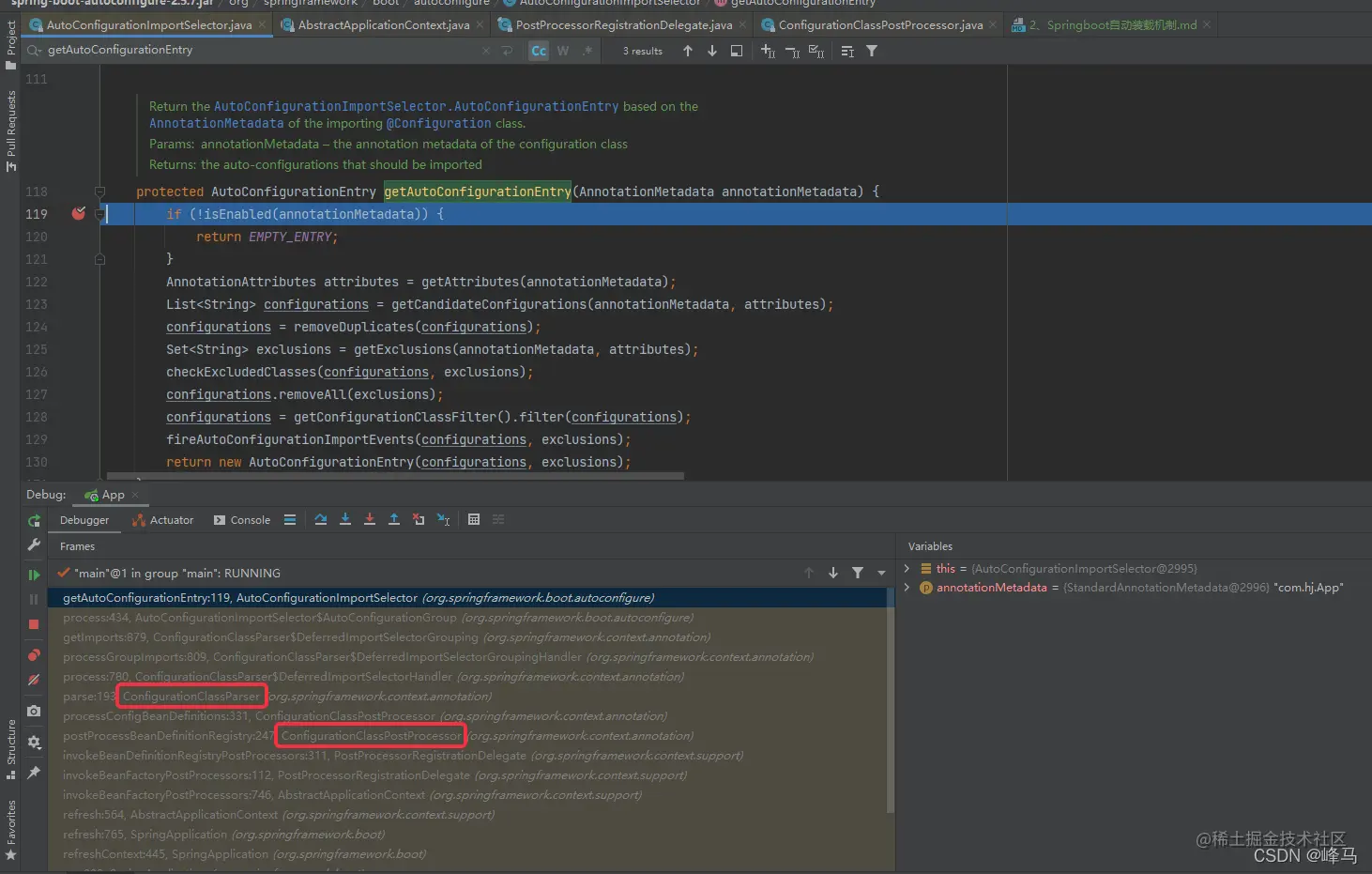This screenshot has height=874, width=1372.
Task: Select the Console tab
Action: pyautogui.click(x=242, y=520)
